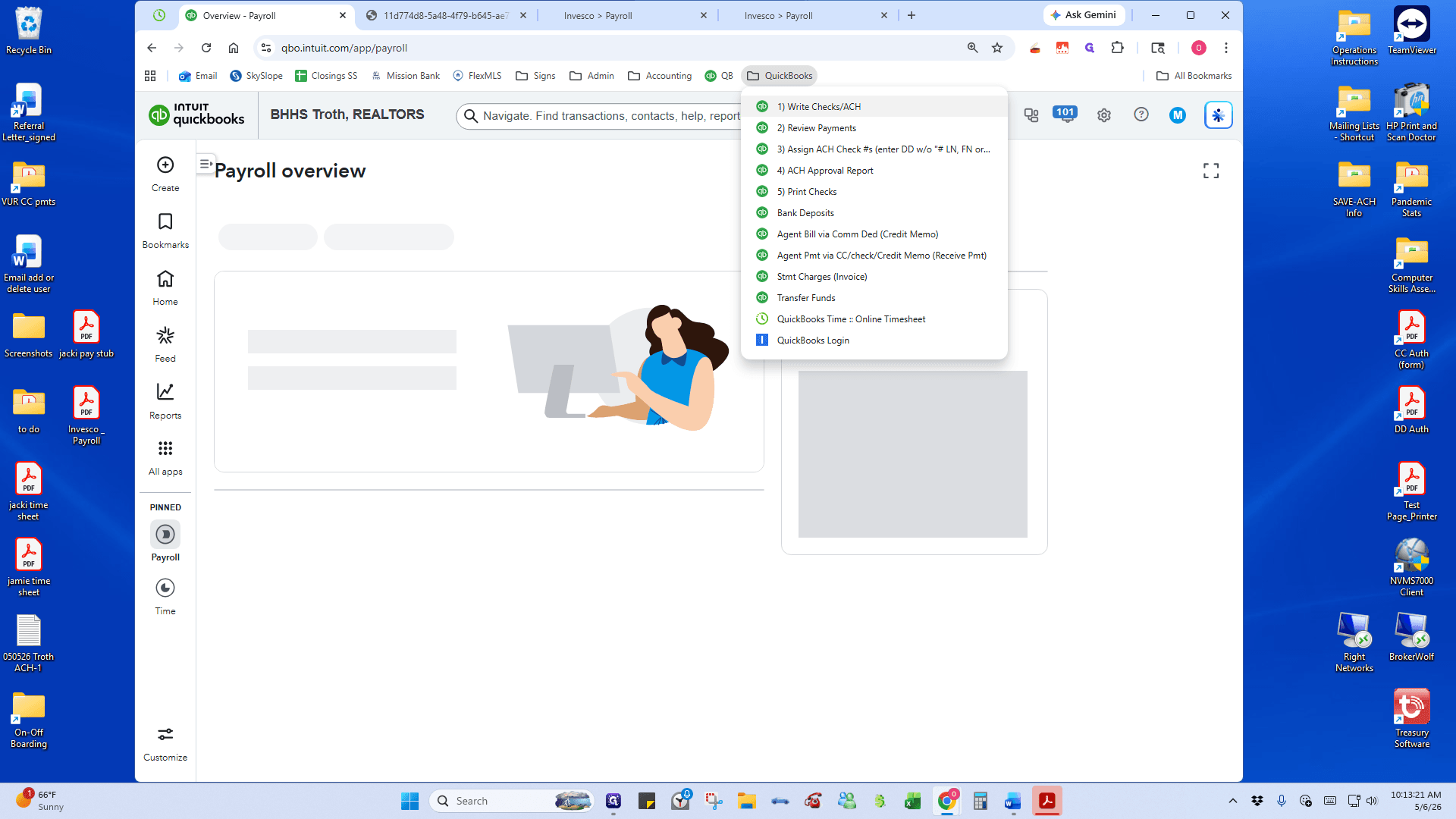Collapse the left navigation panel toggle
The width and height of the screenshot is (1456, 819).
pyautogui.click(x=206, y=164)
